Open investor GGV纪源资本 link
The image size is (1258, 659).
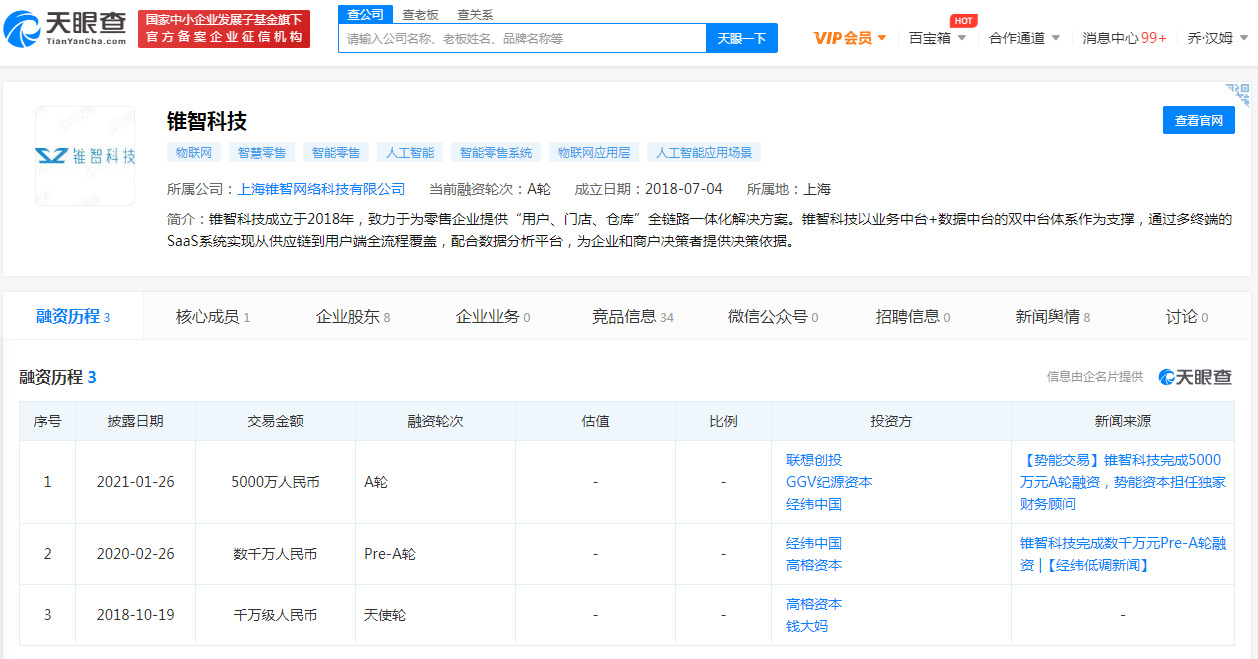[x=829, y=482]
